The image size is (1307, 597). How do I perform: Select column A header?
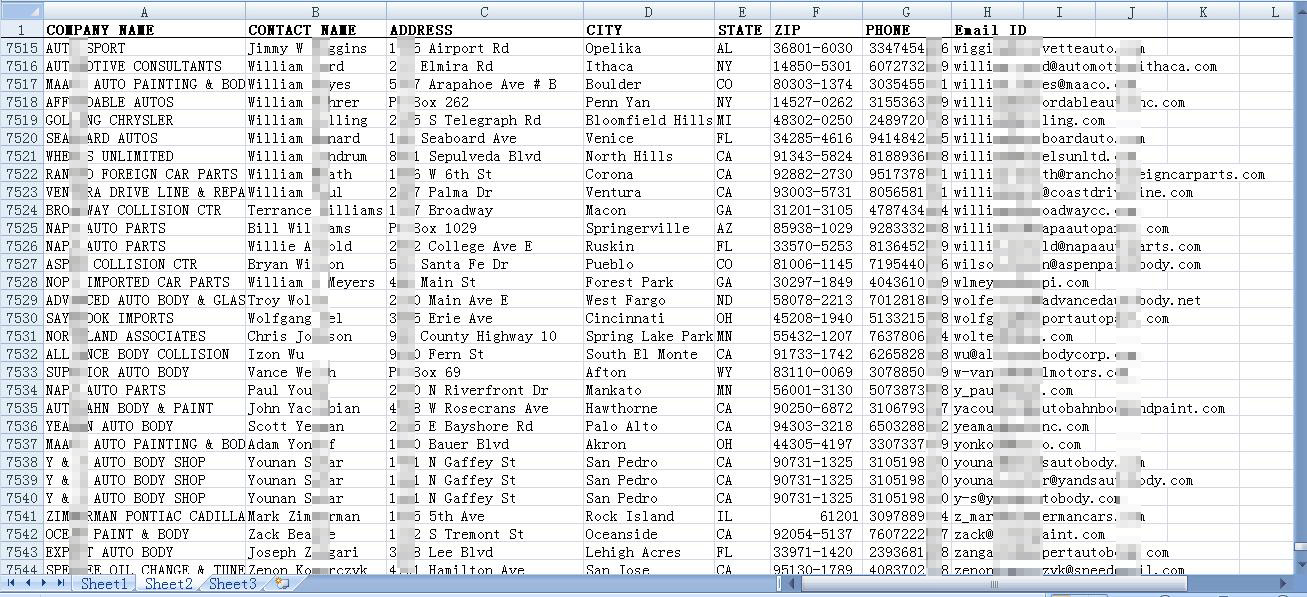tap(144, 12)
